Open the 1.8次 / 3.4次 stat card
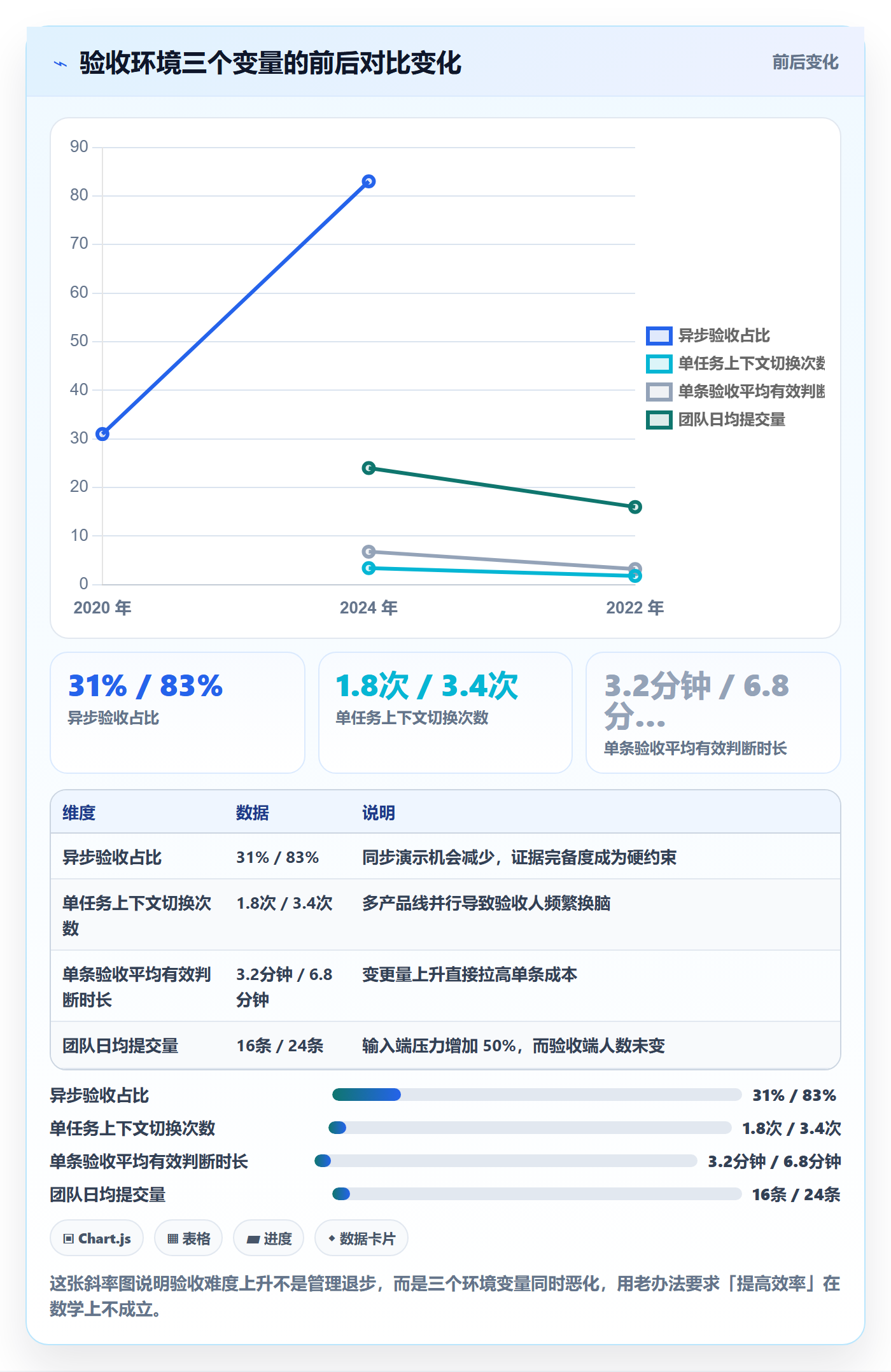 tap(445, 713)
